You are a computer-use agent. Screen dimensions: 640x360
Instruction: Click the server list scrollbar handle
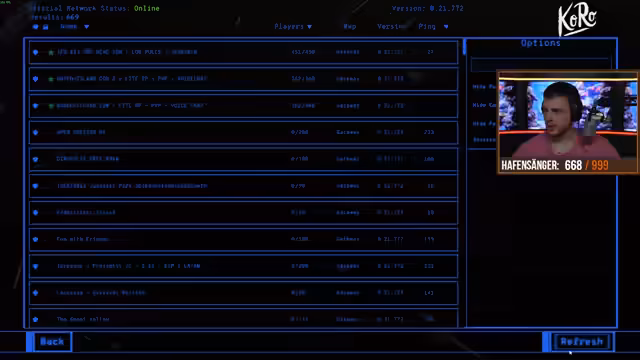point(464,47)
